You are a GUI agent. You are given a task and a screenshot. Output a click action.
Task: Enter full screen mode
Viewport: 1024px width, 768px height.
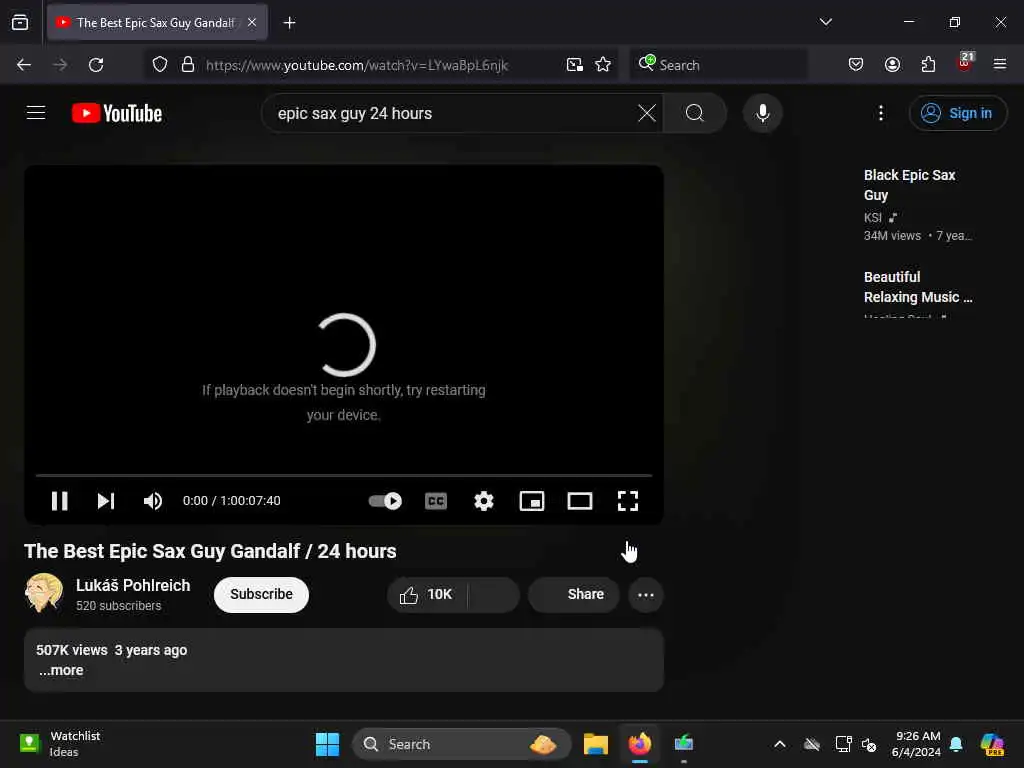pos(628,501)
